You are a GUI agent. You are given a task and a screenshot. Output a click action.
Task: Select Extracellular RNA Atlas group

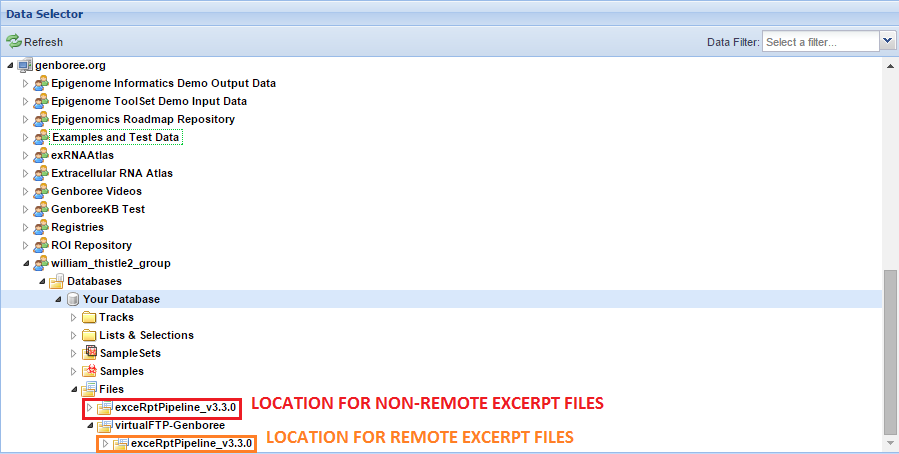(x=111, y=173)
